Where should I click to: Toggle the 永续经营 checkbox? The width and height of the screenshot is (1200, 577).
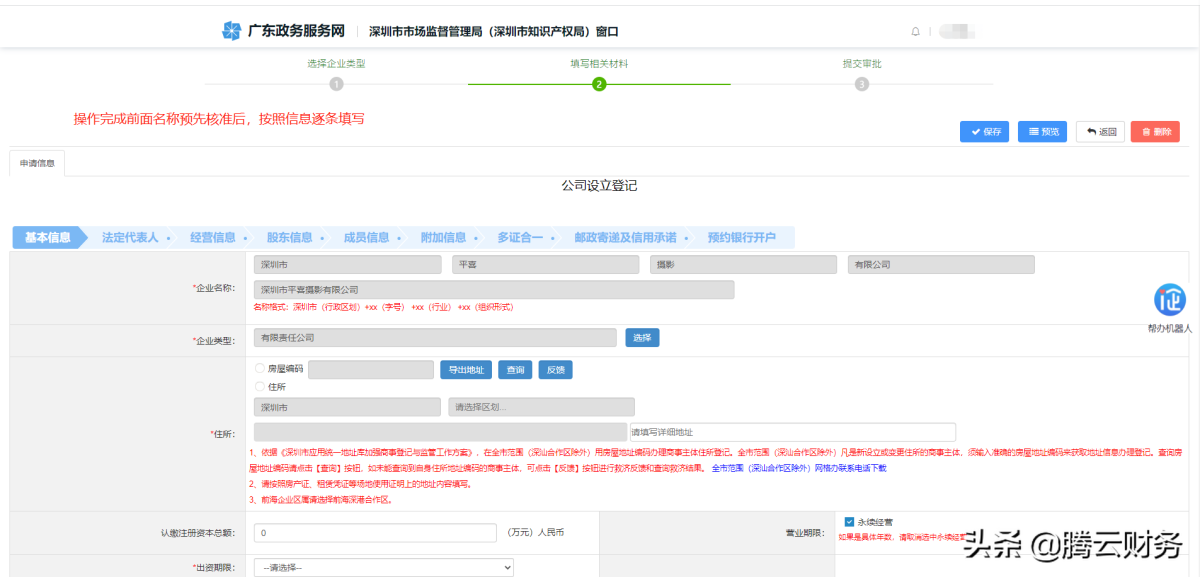coord(850,522)
